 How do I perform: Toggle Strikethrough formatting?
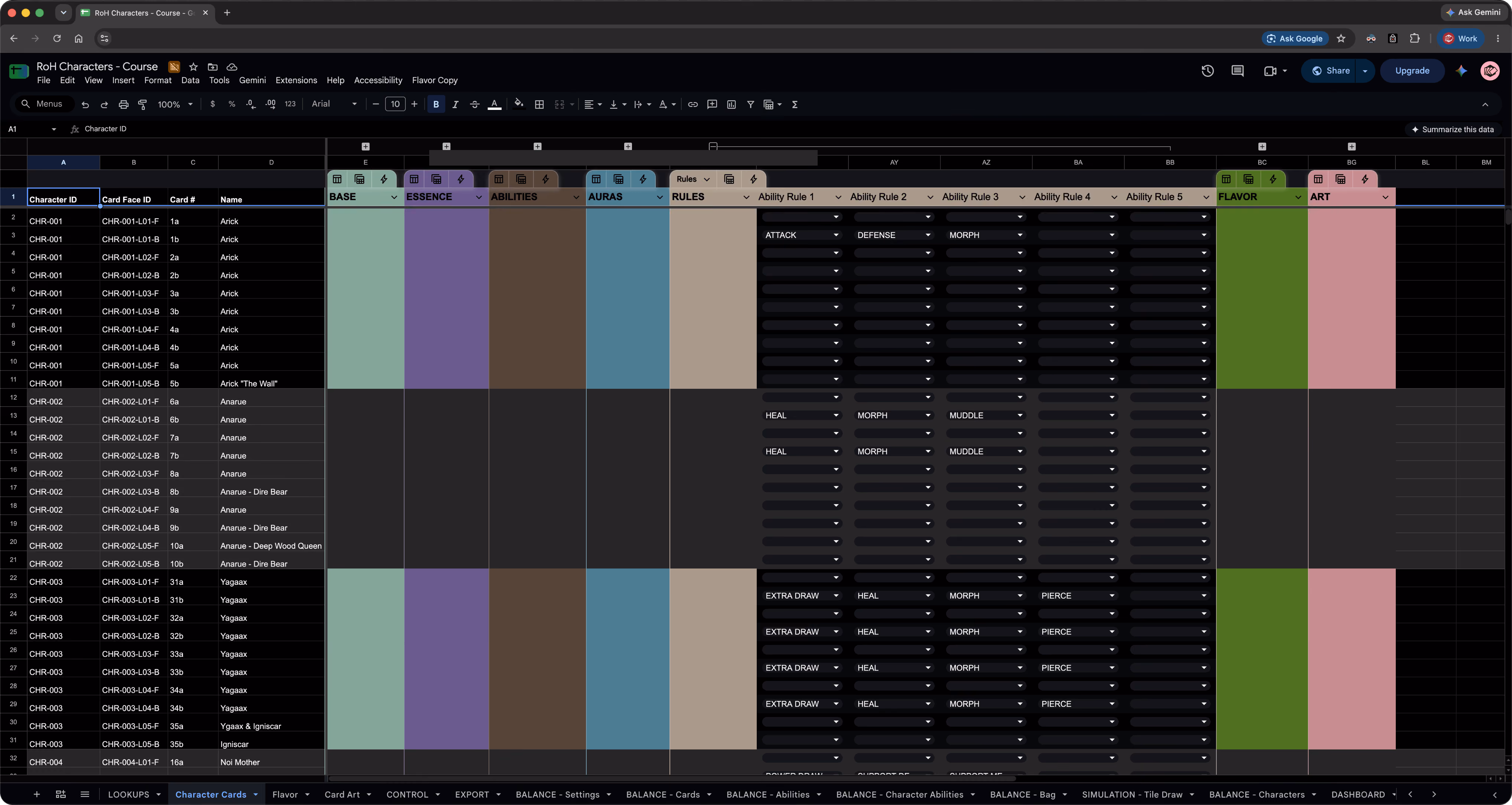474,104
